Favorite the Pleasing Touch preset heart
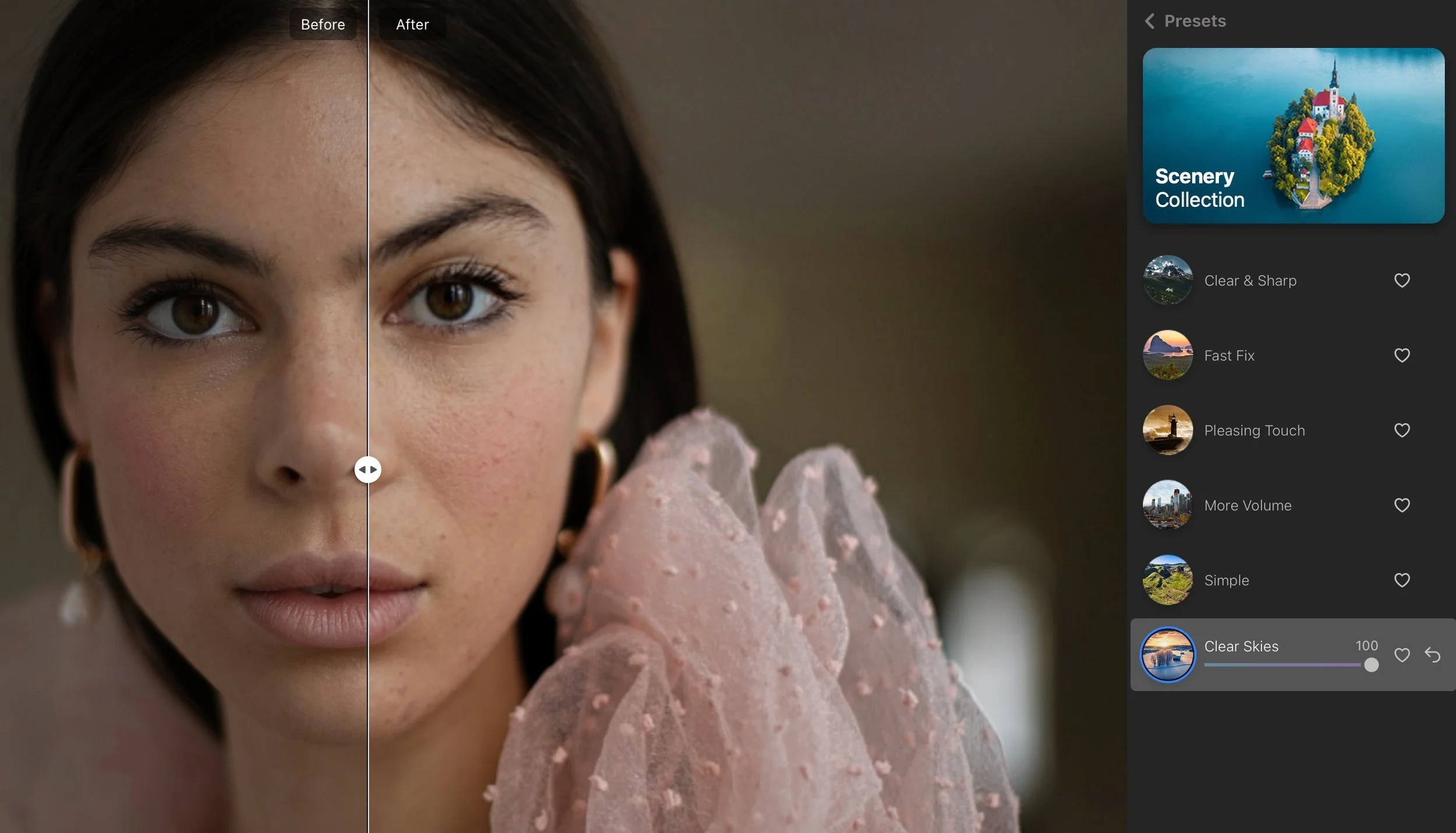The height and width of the screenshot is (833, 1456). 1402,430
